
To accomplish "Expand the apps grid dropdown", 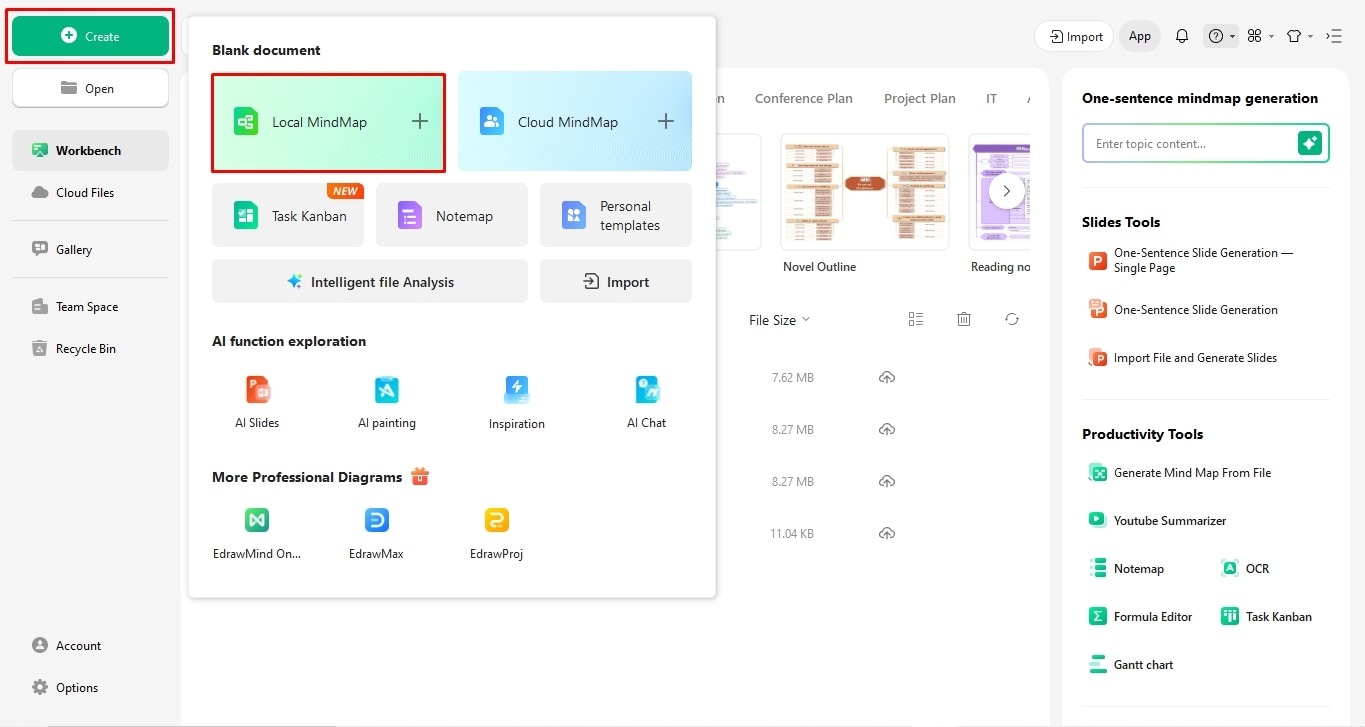I will point(1261,36).
